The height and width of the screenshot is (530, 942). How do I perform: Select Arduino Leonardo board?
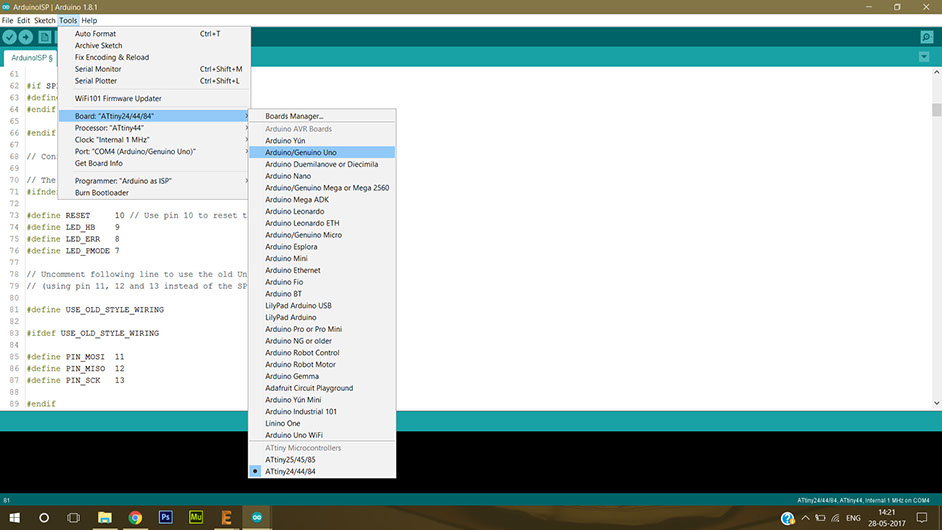pyautogui.click(x=322, y=212)
